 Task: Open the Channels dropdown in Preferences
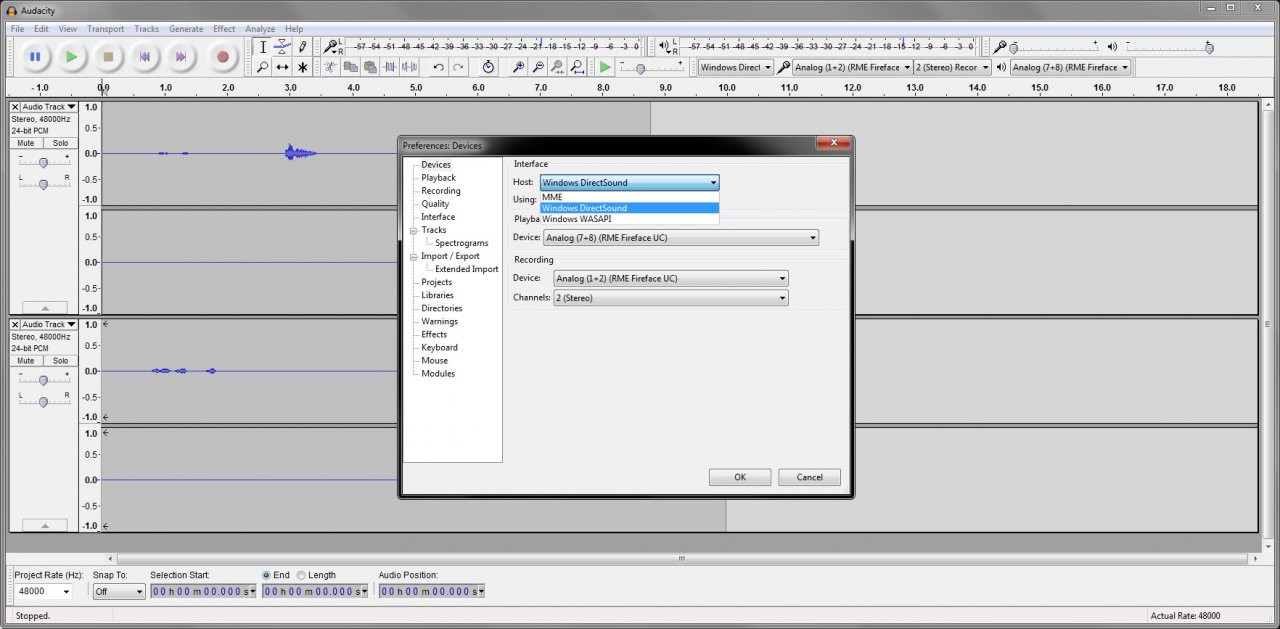tap(671, 298)
